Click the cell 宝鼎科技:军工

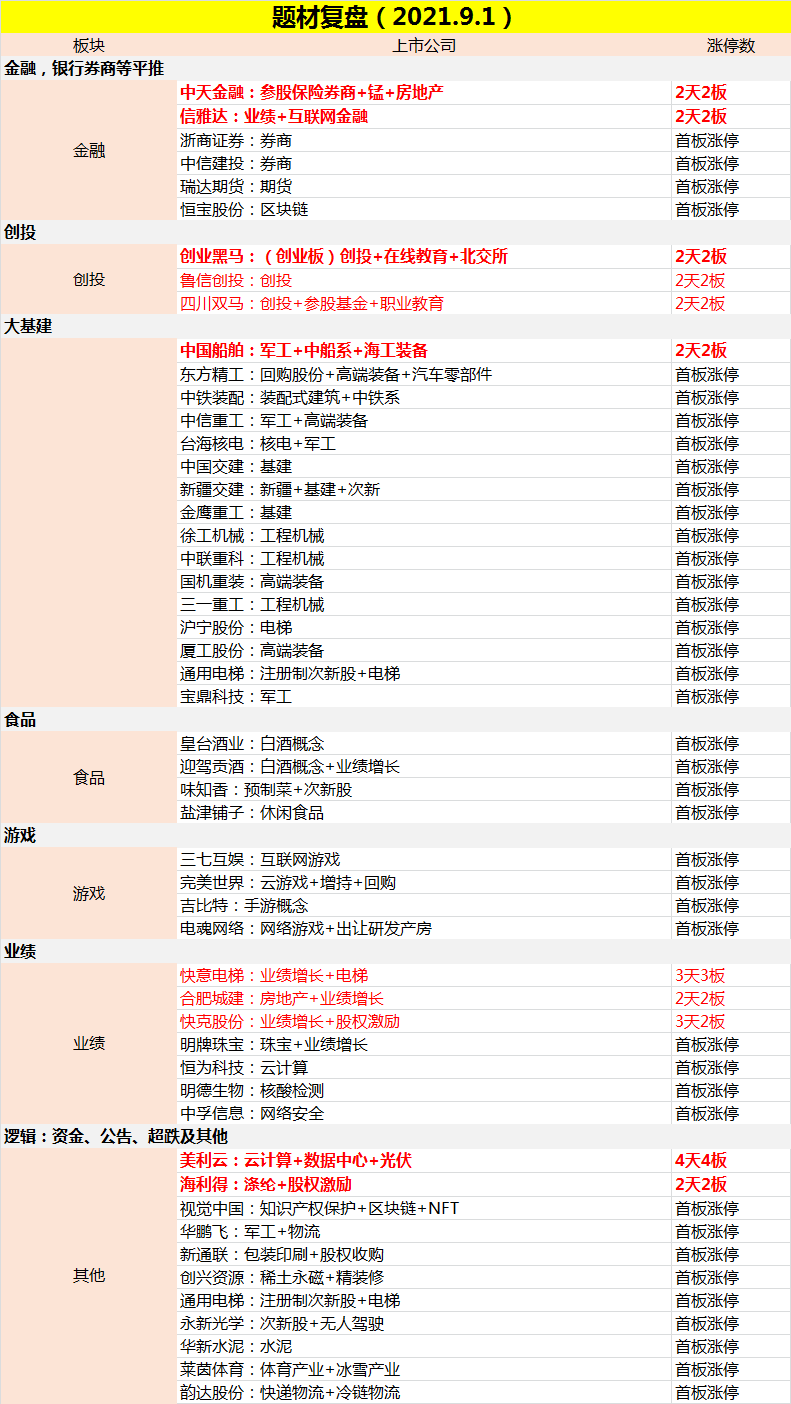click(424, 696)
